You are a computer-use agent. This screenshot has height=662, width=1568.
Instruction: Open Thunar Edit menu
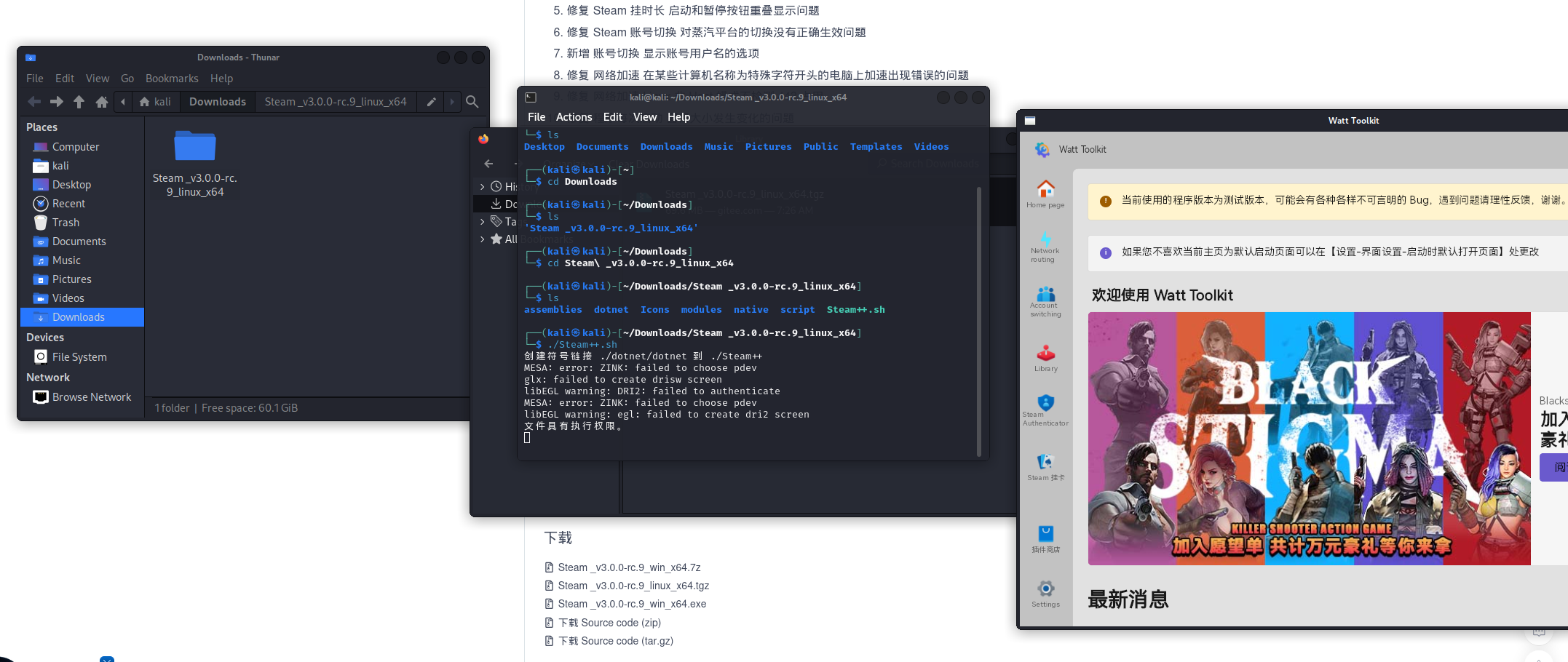[x=65, y=79]
